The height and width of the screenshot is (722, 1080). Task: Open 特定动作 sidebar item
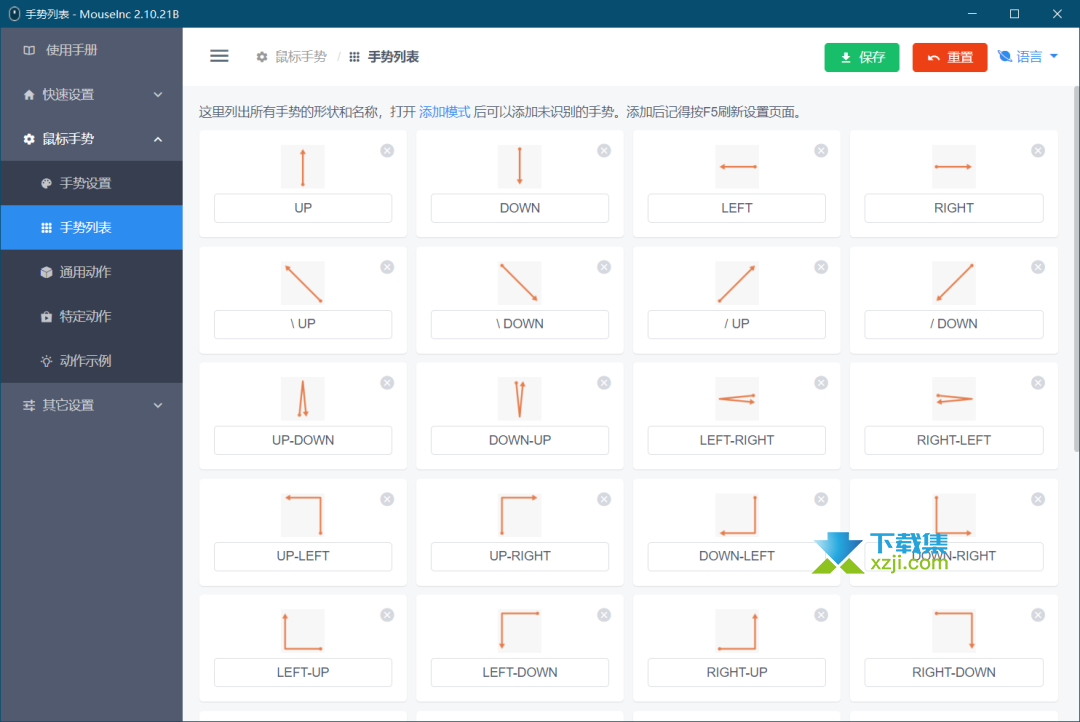(x=92, y=316)
